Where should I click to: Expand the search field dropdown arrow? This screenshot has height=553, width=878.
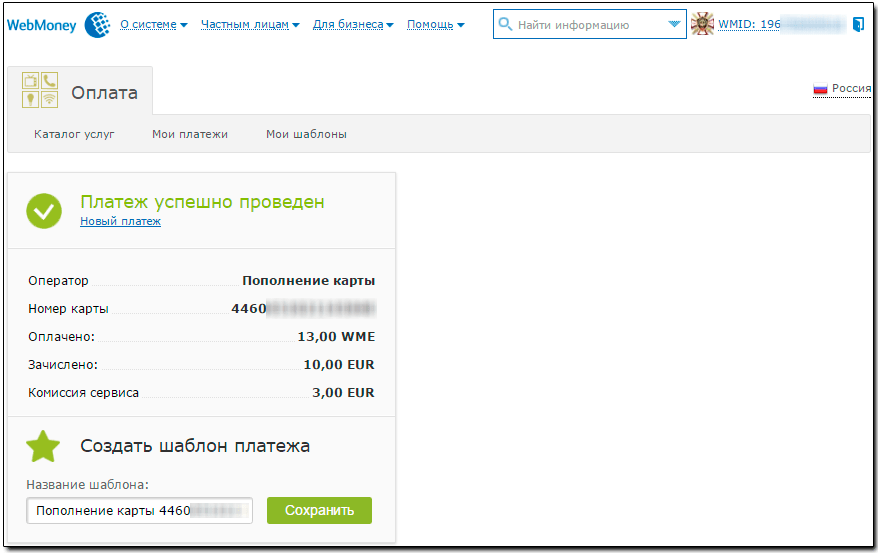(674, 25)
